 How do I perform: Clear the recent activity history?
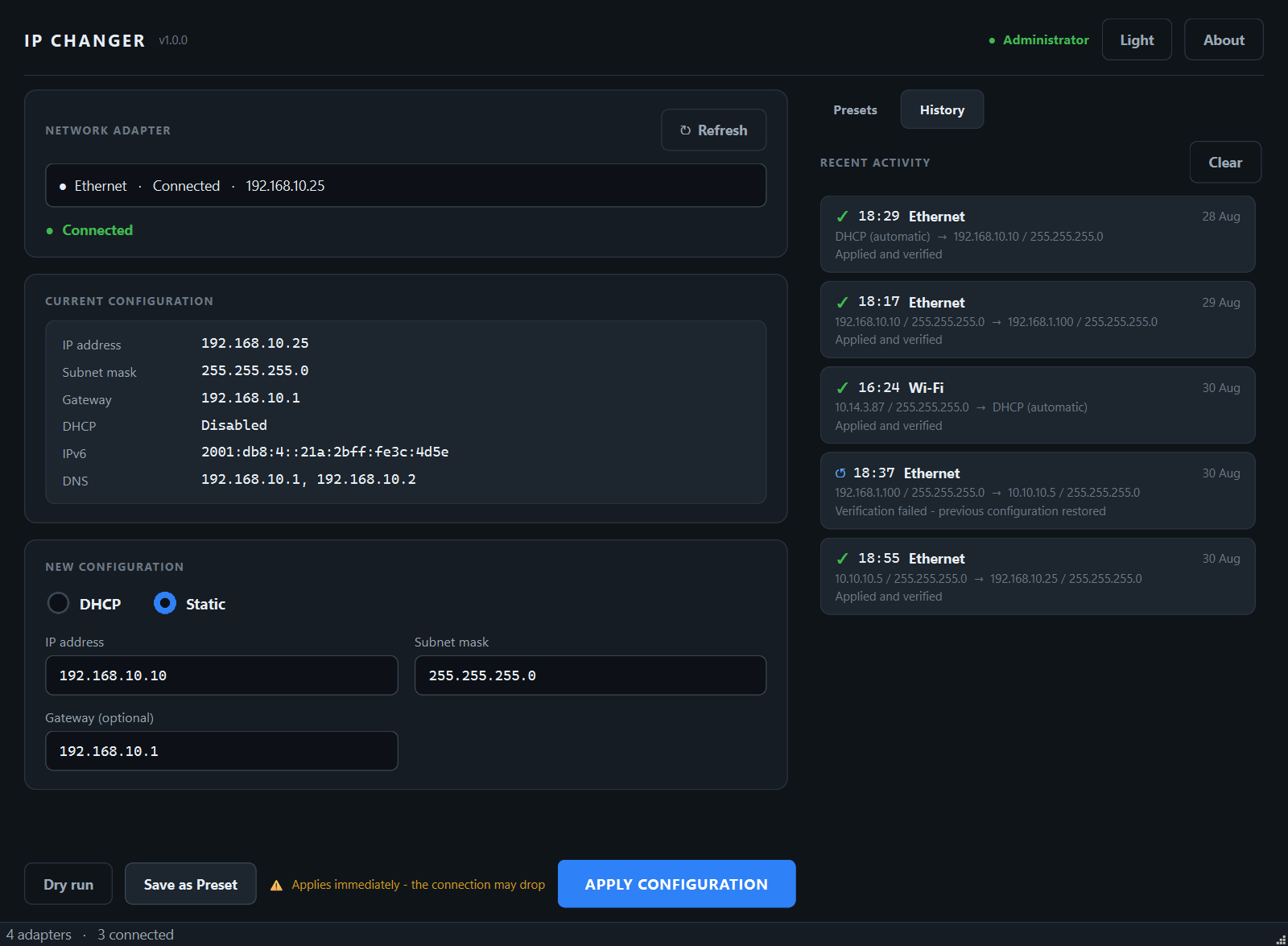tap(1225, 163)
